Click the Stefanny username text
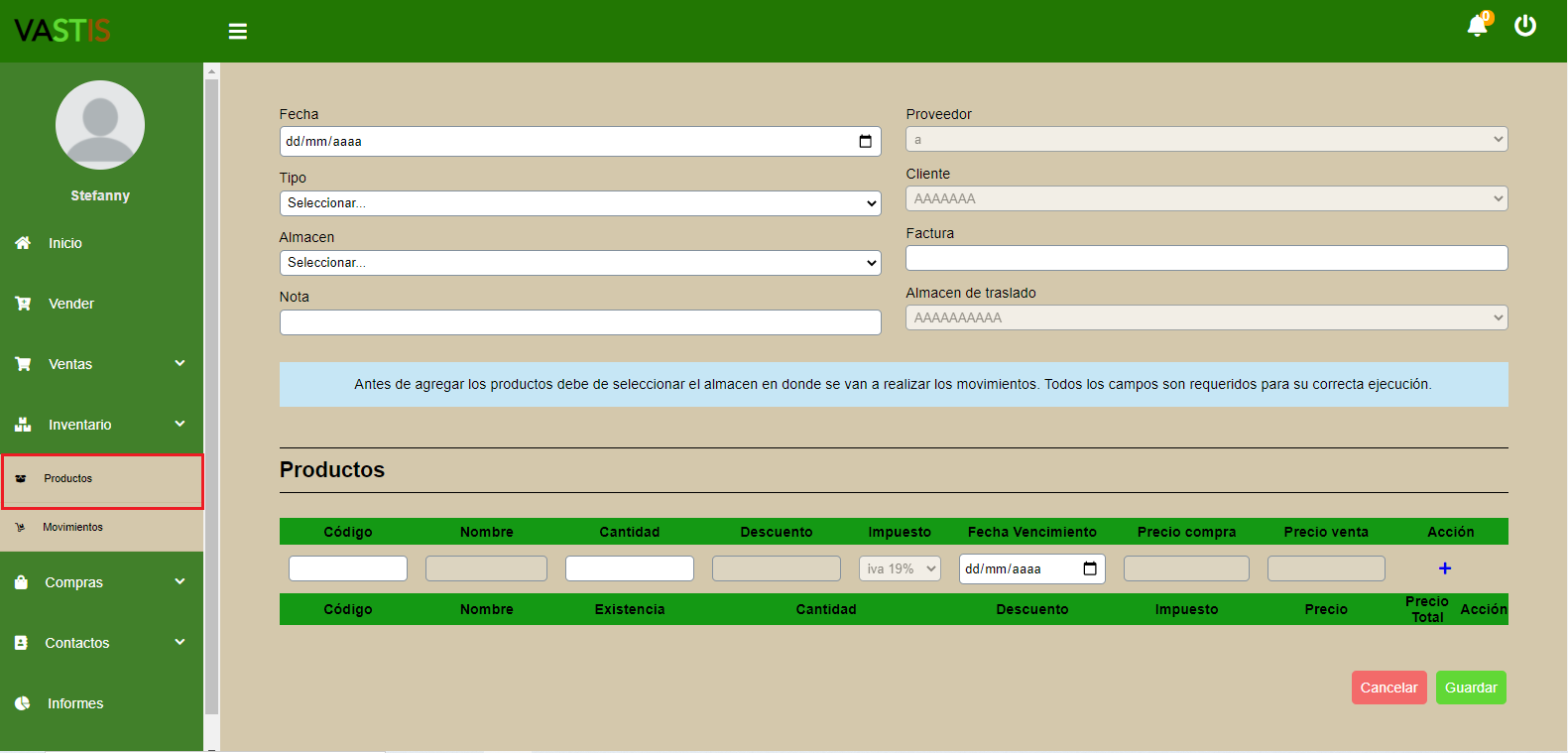The image size is (1568, 753). pyautogui.click(x=100, y=195)
